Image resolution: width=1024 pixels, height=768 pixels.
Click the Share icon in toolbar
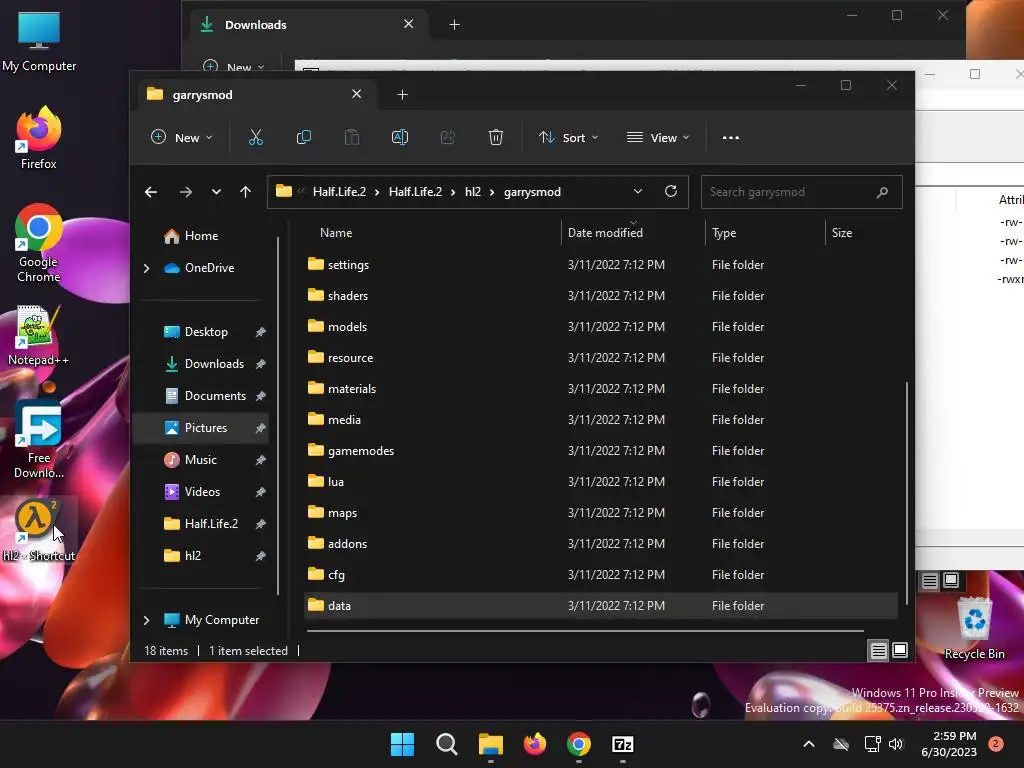pyautogui.click(x=448, y=138)
